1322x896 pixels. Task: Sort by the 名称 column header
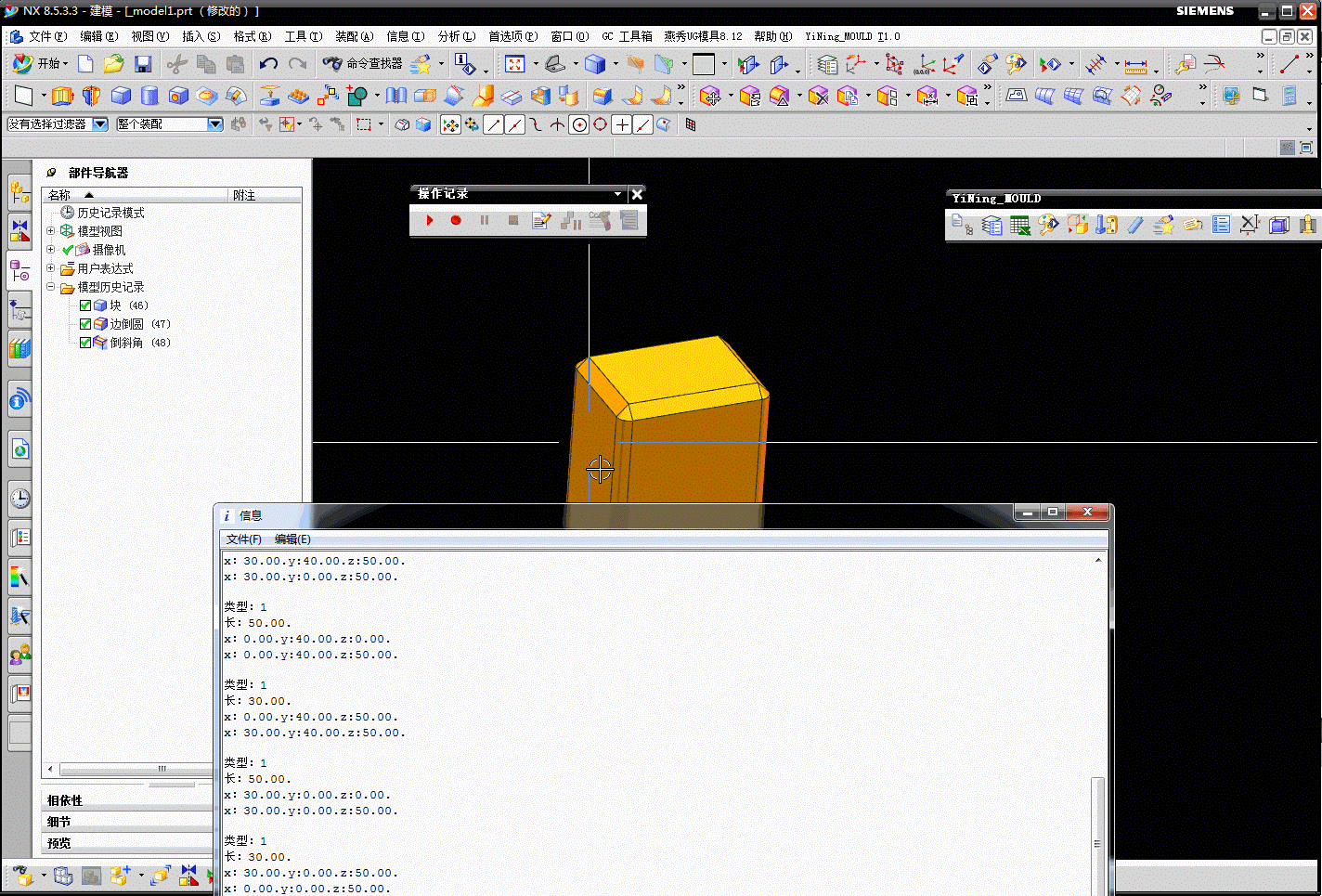[136, 195]
